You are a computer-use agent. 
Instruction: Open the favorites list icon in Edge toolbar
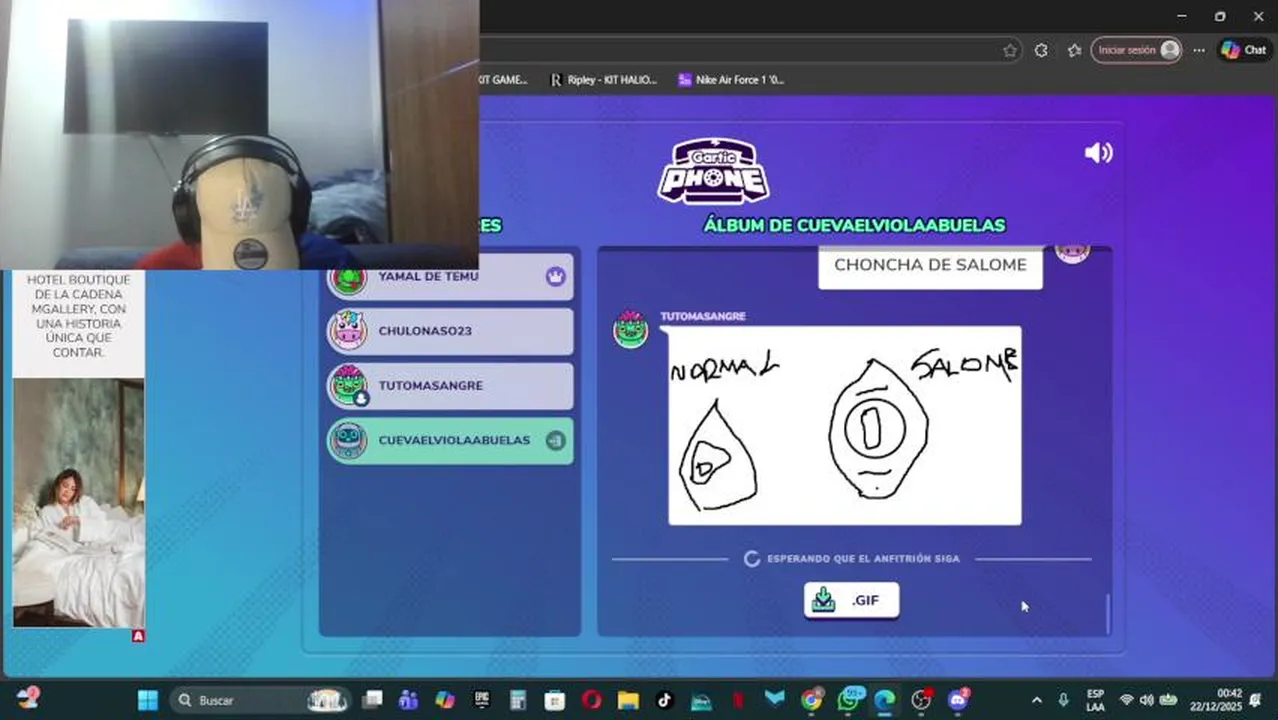point(1074,50)
